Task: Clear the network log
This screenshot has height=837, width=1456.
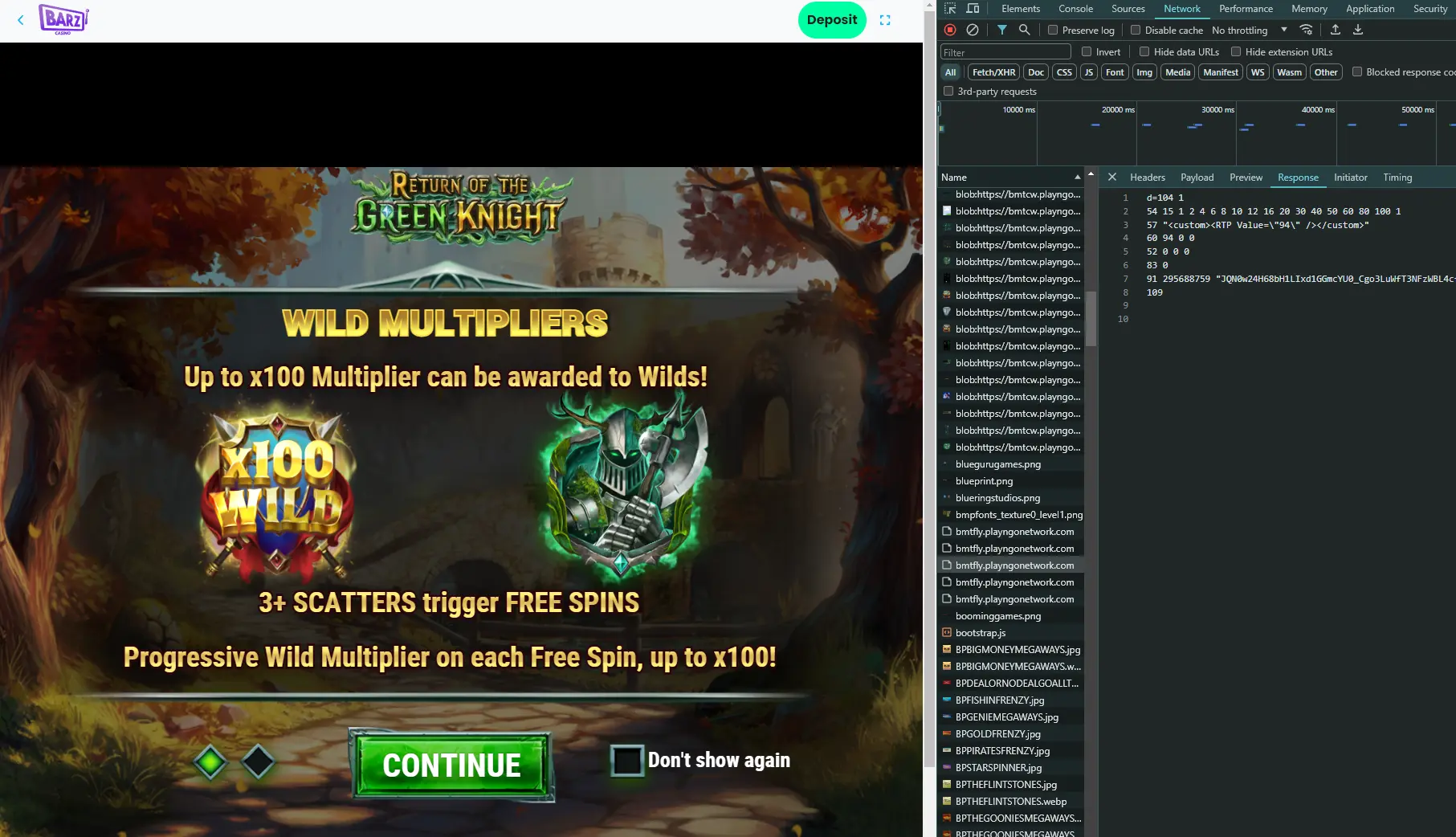Action: pyautogui.click(x=973, y=30)
